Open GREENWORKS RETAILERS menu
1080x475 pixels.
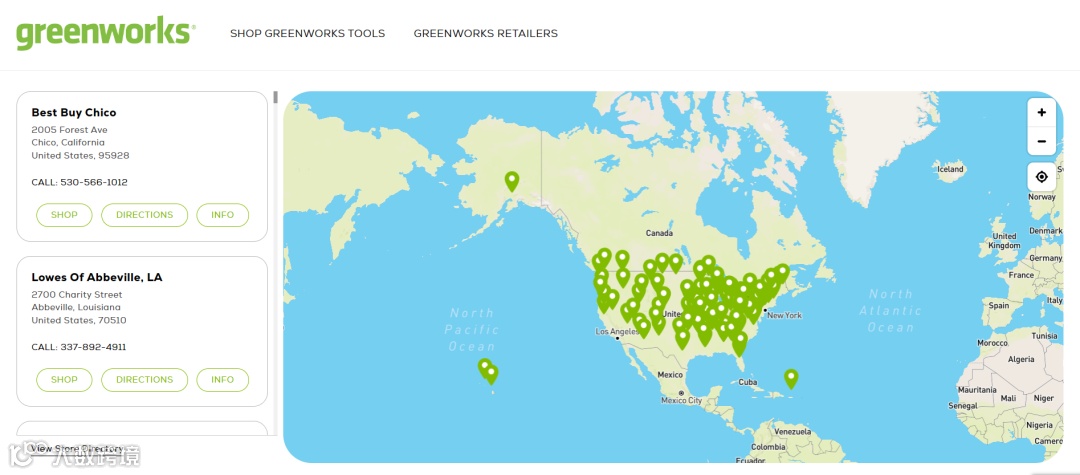pos(486,33)
